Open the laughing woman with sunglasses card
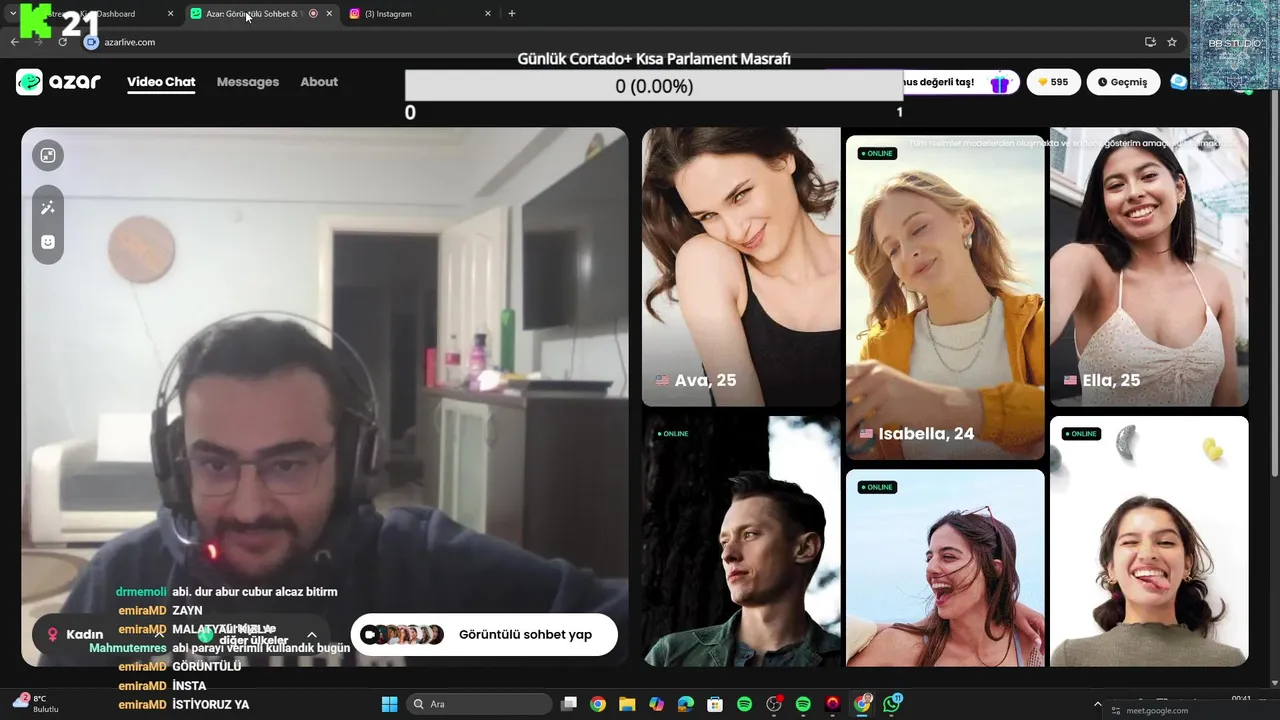The image size is (1280, 720). [x=945, y=568]
